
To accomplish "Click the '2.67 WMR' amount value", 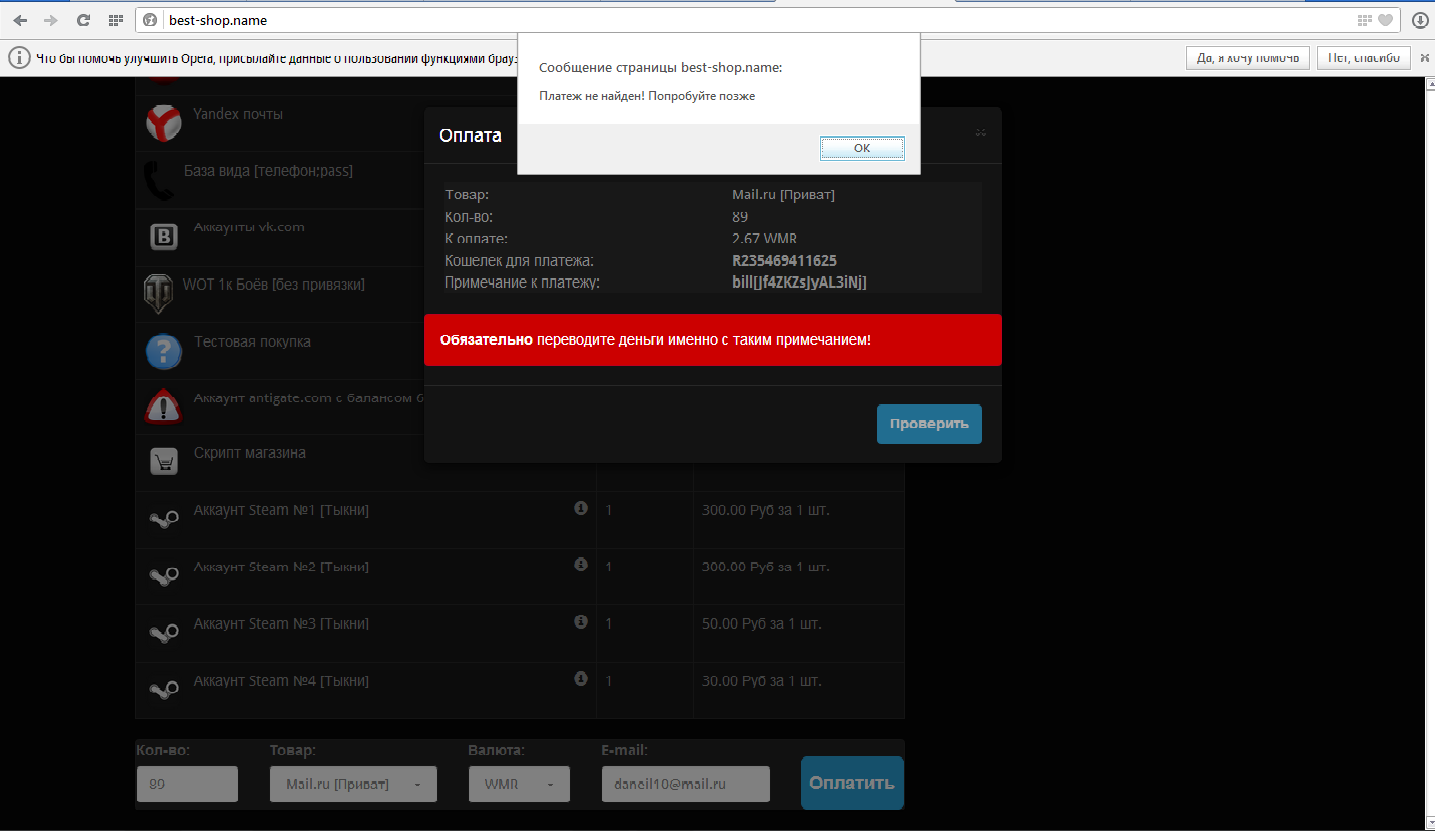I will [764, 239].
